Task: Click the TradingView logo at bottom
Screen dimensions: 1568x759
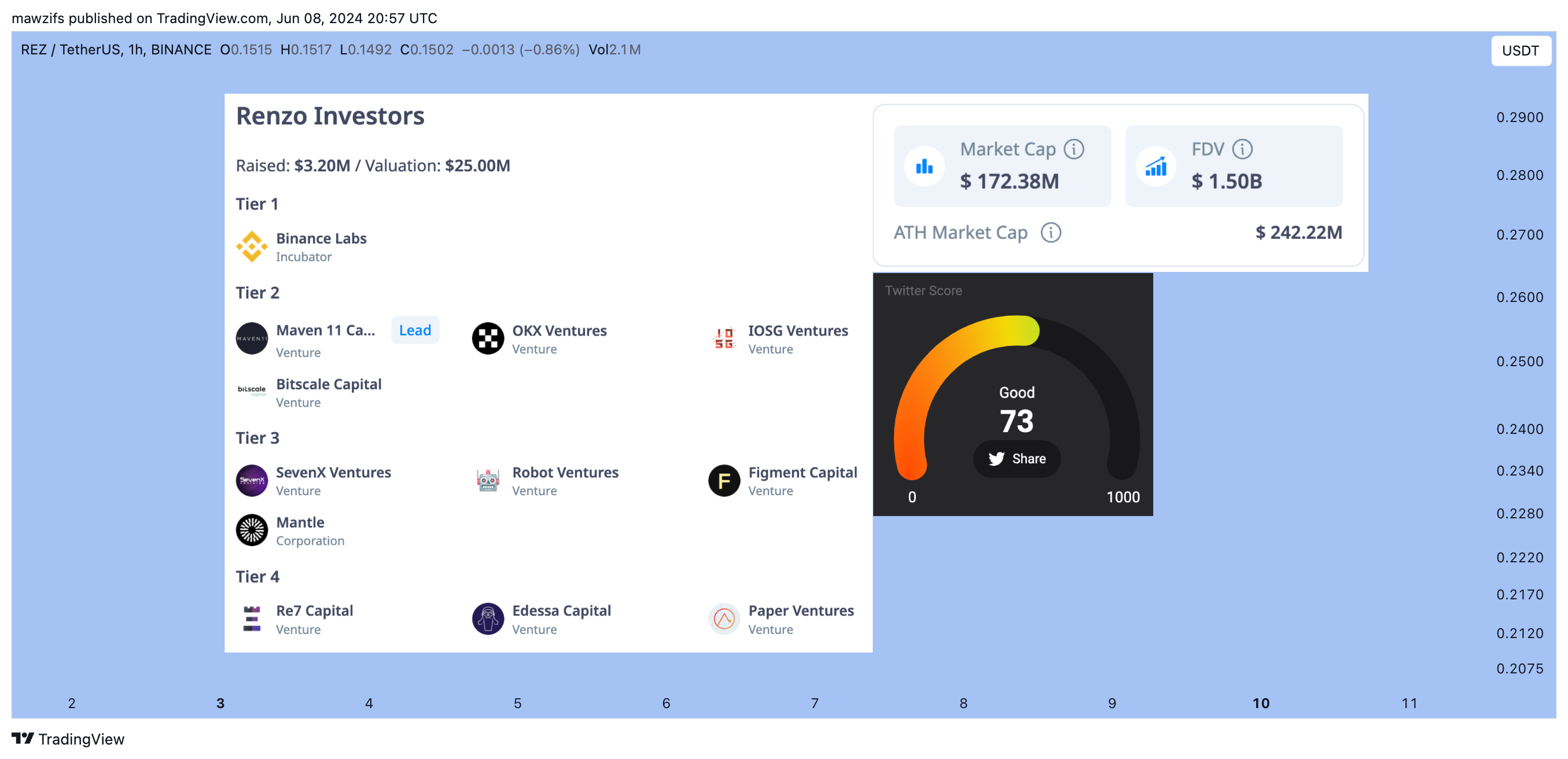Action: tap(68, 739)
